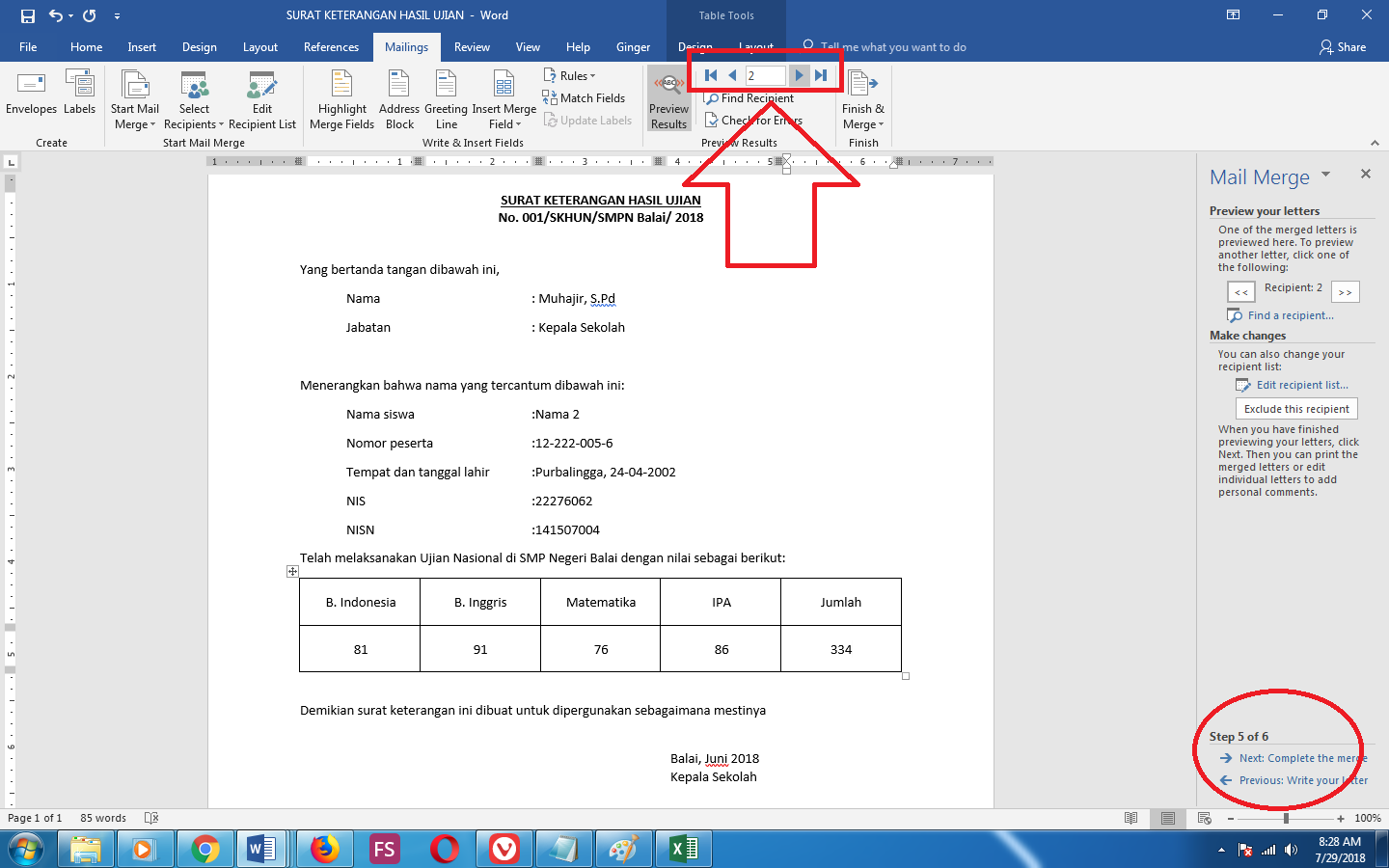Click the zoom in plus button
This screenshot has height=868, width=1389.
[x=1341, y=818]
